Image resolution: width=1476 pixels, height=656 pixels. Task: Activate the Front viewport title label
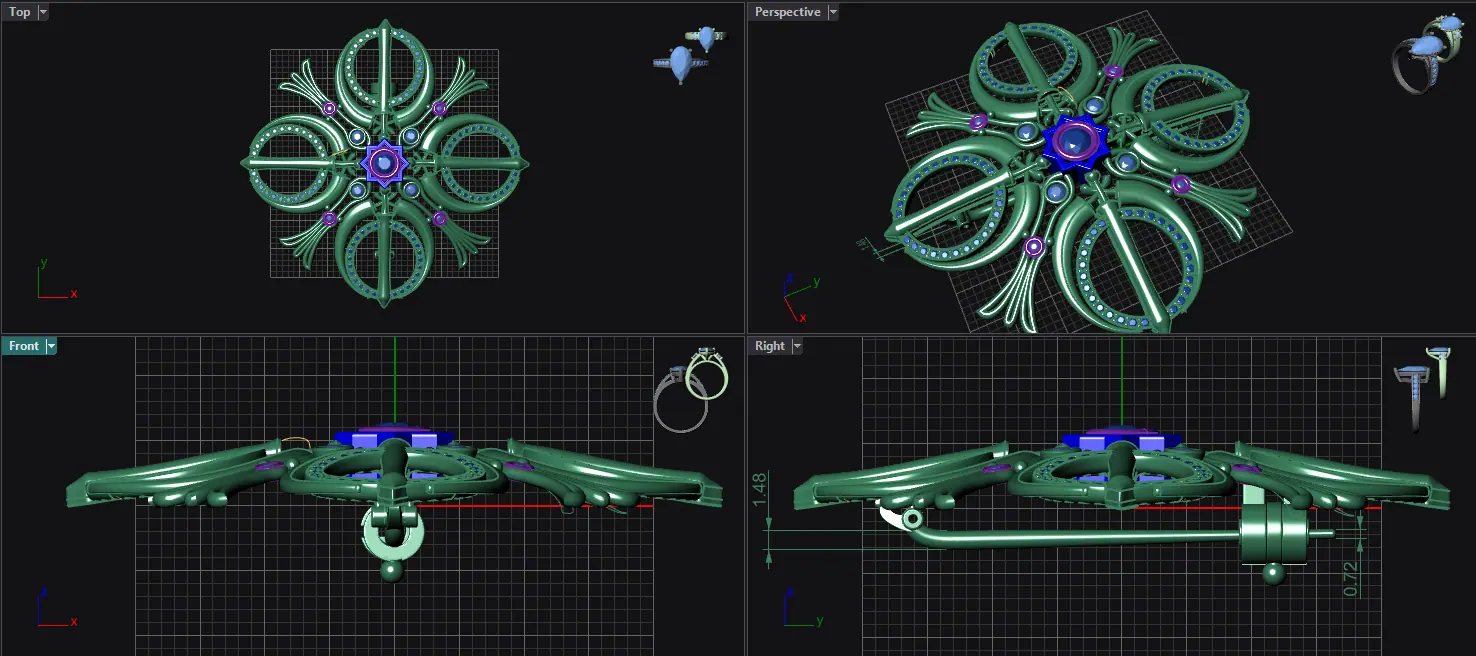click(x=24, y=346)
